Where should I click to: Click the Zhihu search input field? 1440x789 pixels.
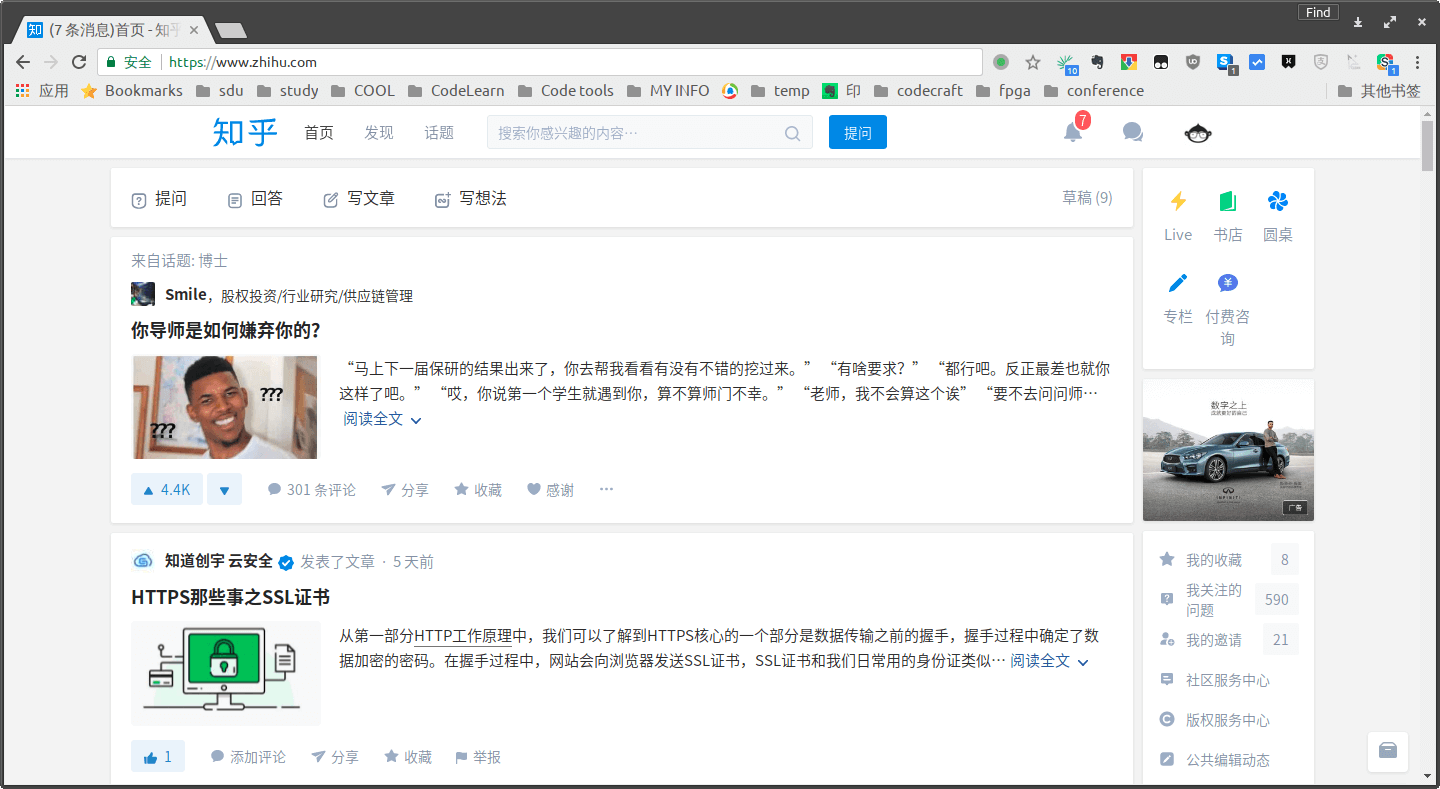coord(630,132)
